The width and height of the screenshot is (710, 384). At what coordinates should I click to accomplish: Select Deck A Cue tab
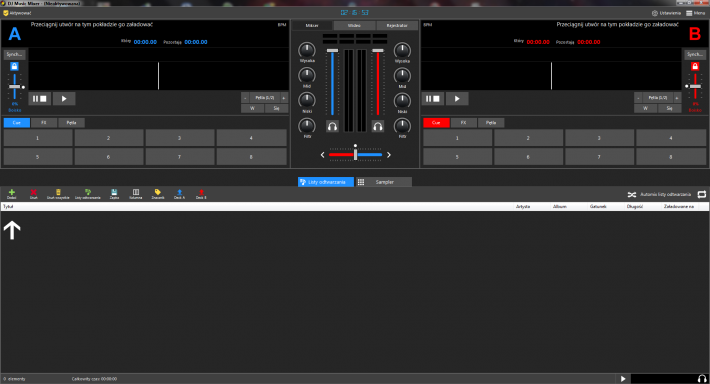17,123
